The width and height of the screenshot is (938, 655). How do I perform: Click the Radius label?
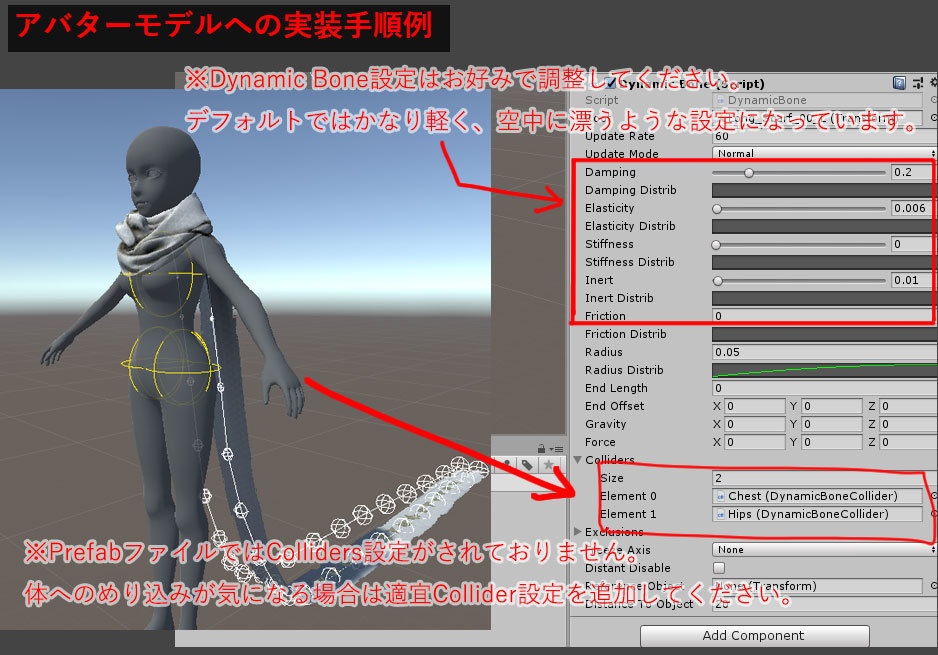[604, 352]
